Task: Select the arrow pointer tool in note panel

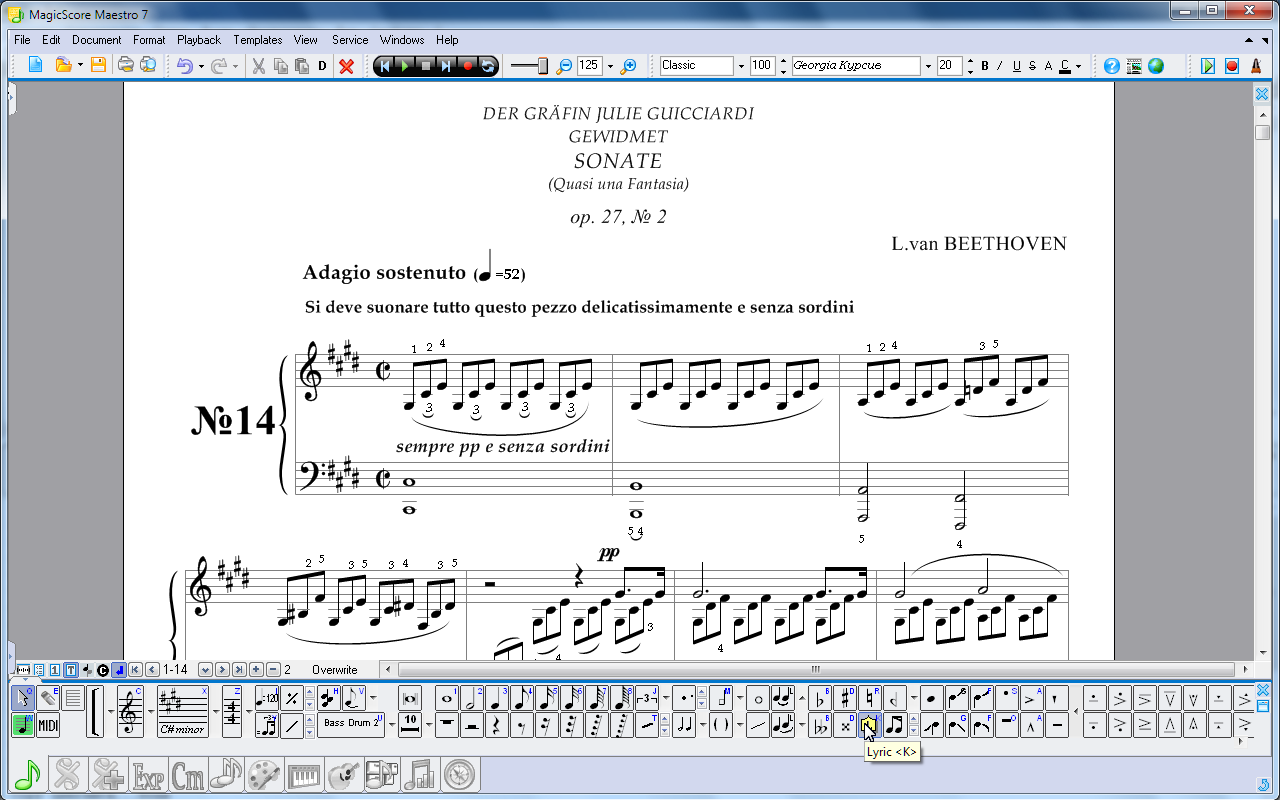Action: (x=22, y=698)
